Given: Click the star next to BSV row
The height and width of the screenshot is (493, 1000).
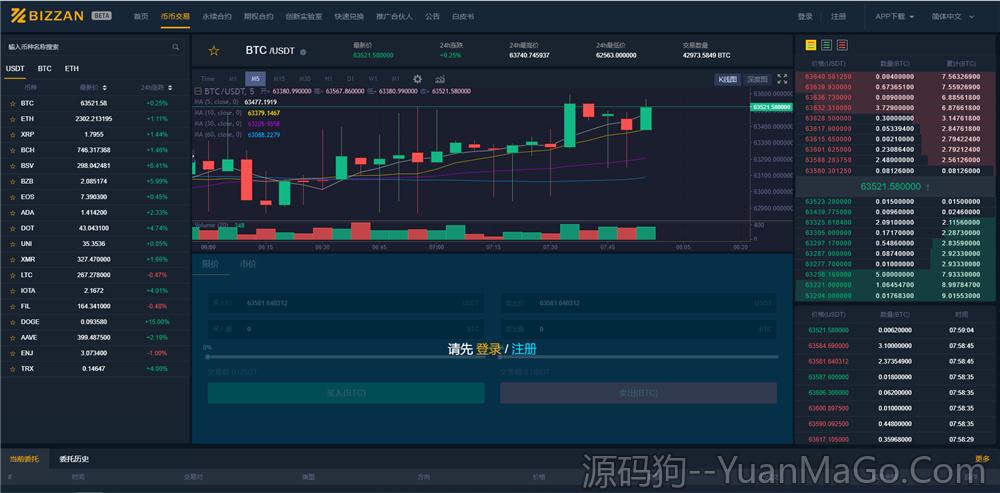Looking at the screenshot, I should [x=12, y=166].
